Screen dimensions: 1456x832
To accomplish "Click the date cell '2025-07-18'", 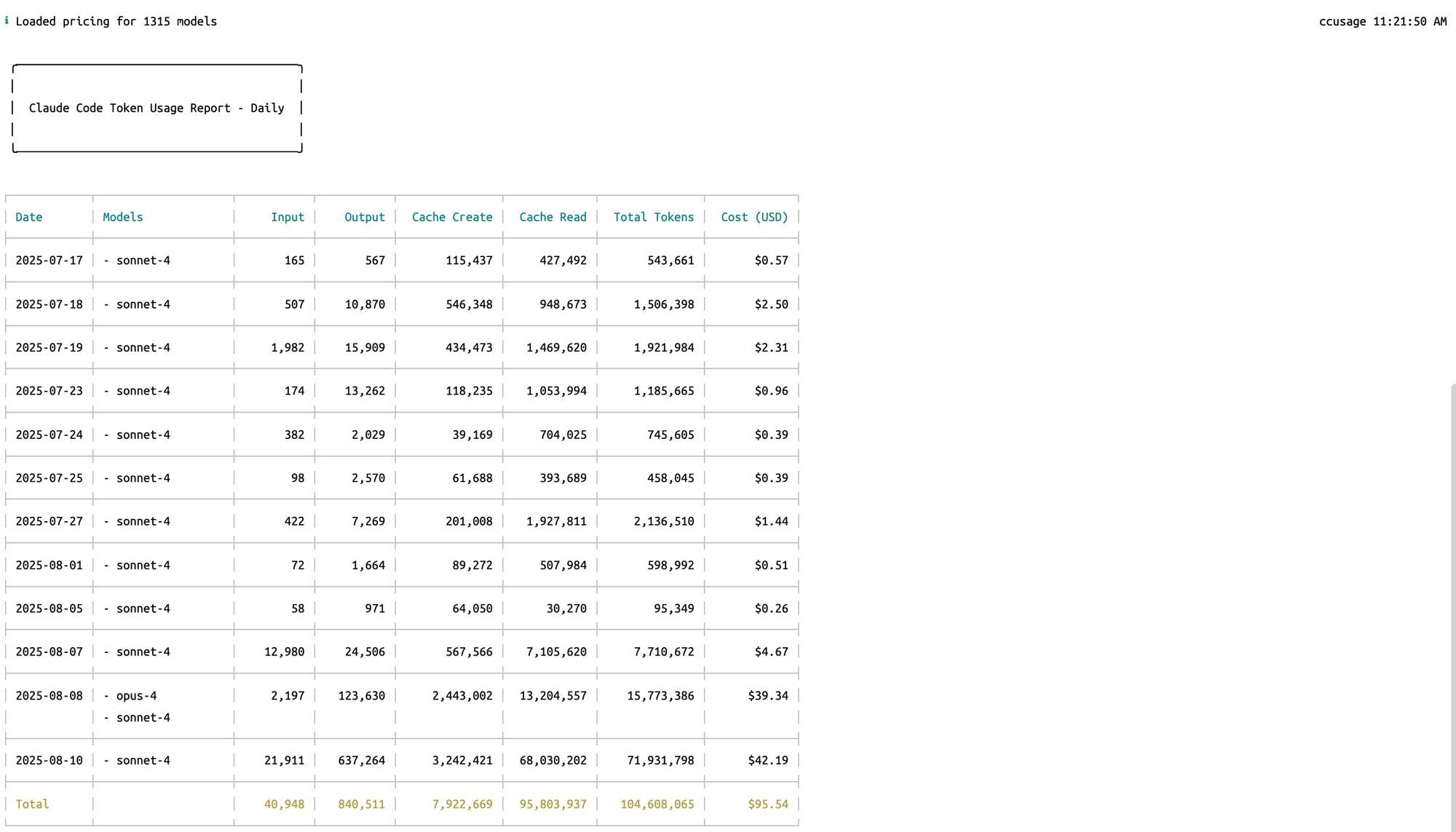I will [50, 304].
